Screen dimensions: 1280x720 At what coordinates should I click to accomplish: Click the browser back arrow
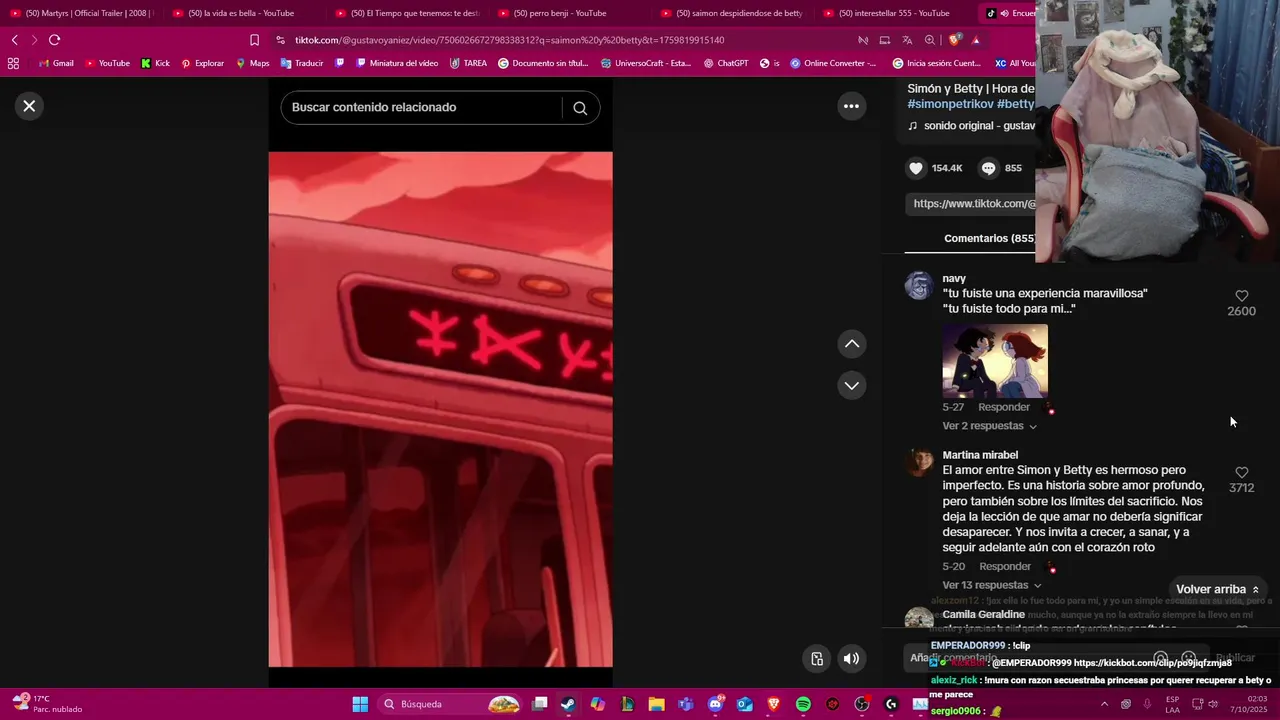pyautogui.click(x=14, y=40)
